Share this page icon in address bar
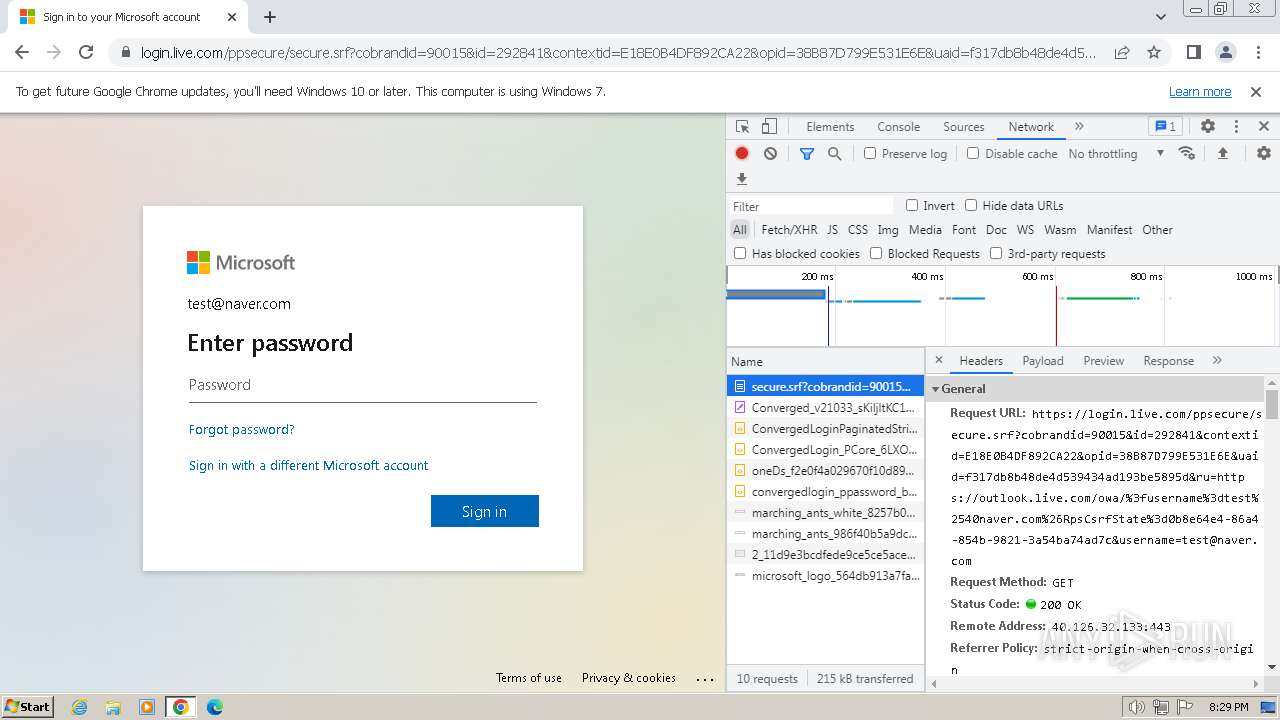1280x720 pixels. pyautogui.click(x=1122, y=52)
